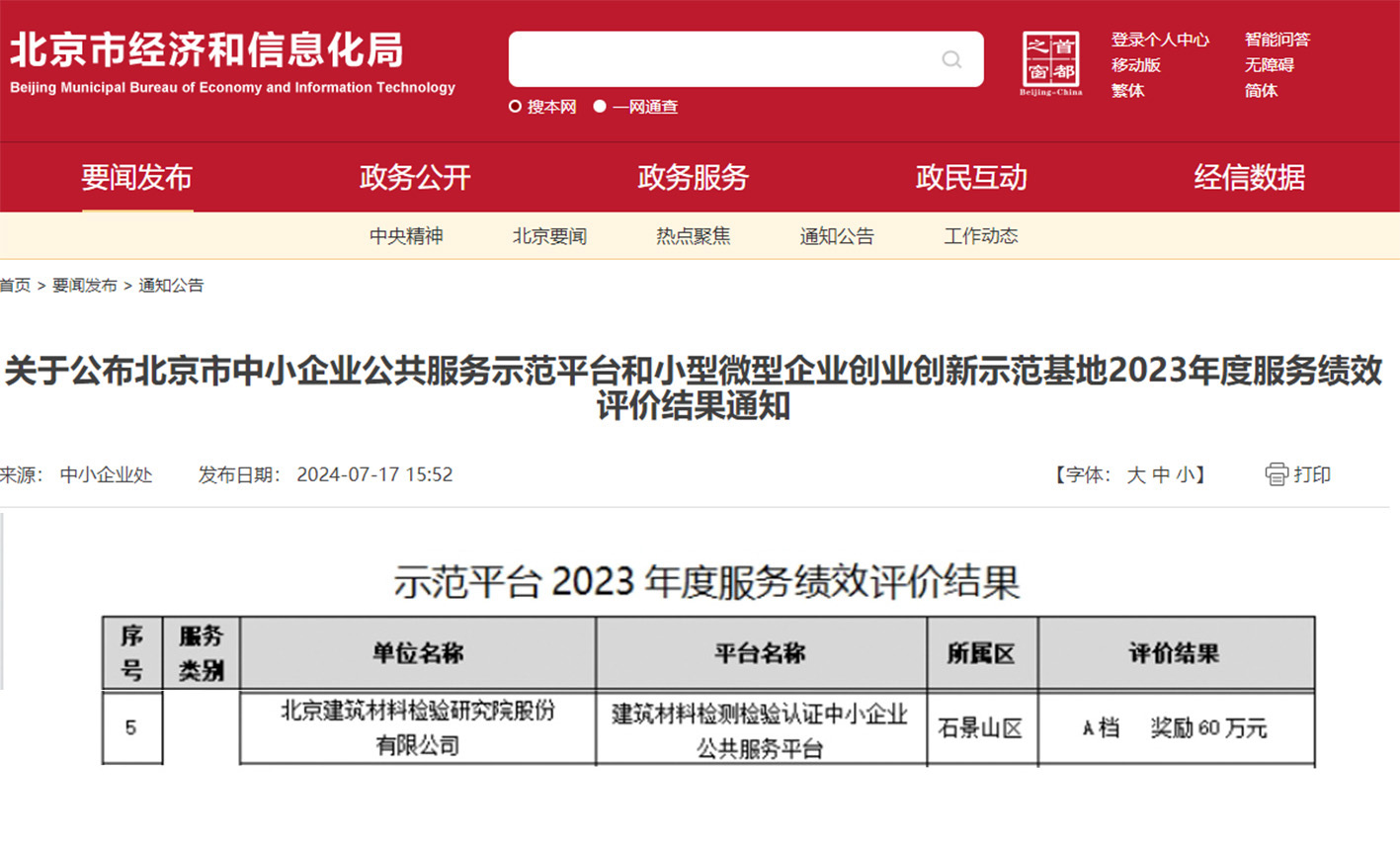Select the 搜本网 radio button
Viewport: 1400px width, 849px height.
pyautogui.click(x=515, y=107)
